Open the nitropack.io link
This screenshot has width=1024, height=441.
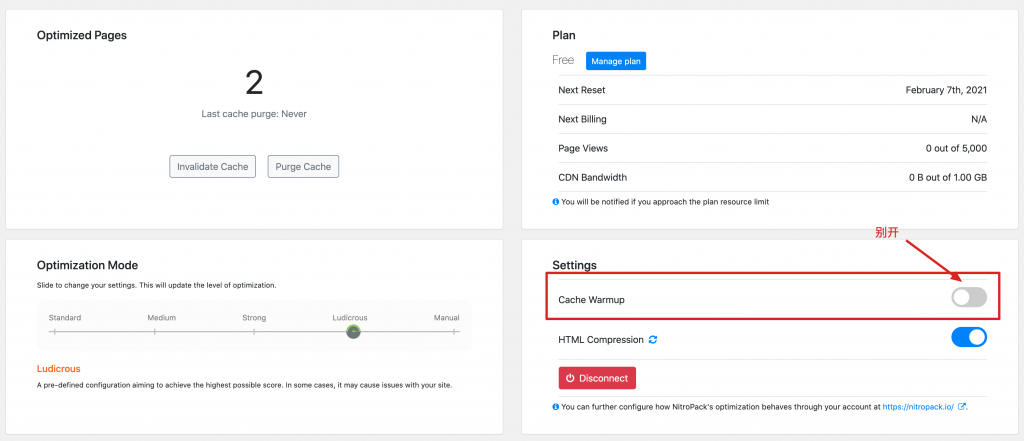click(x=918, y=407)
